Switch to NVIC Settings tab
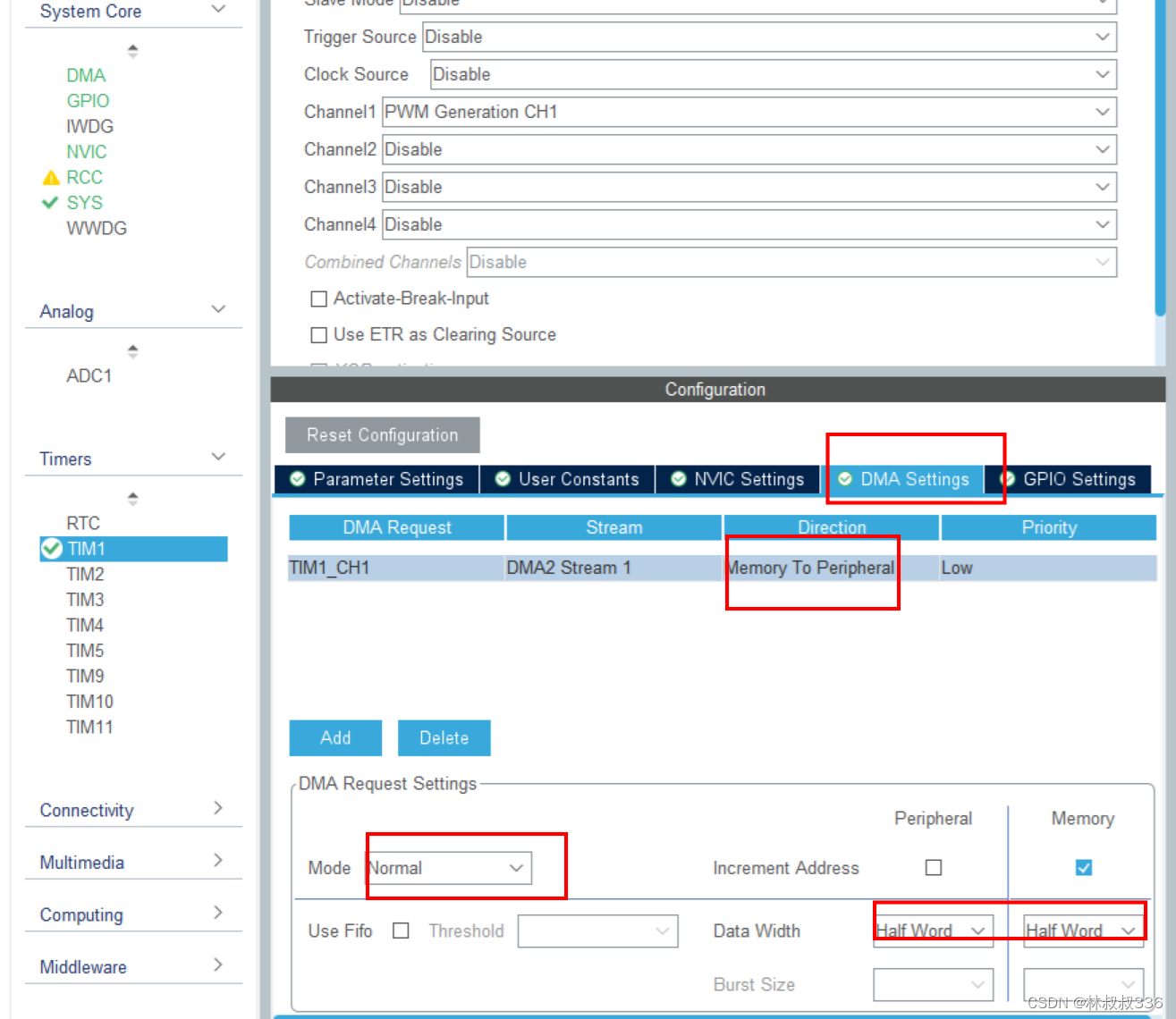This screenshot has height=1019, width=1176. click(x=739, y=479)
